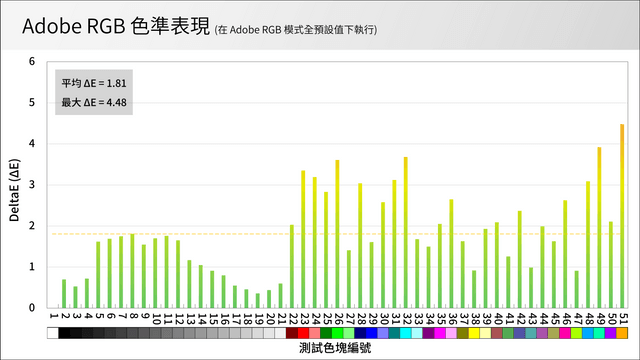Select the short bar at patch 19
This screenshot has width=640, height=360.
point(258,301)
